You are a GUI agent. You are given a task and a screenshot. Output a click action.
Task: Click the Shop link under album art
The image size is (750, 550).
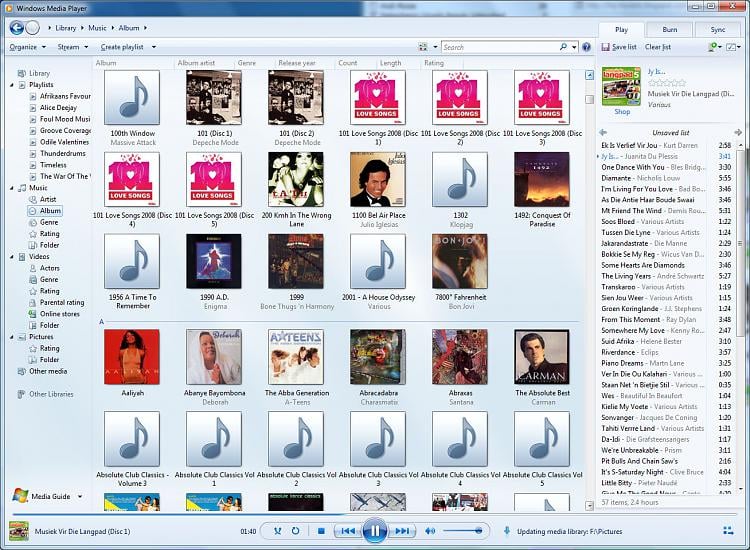622,111
